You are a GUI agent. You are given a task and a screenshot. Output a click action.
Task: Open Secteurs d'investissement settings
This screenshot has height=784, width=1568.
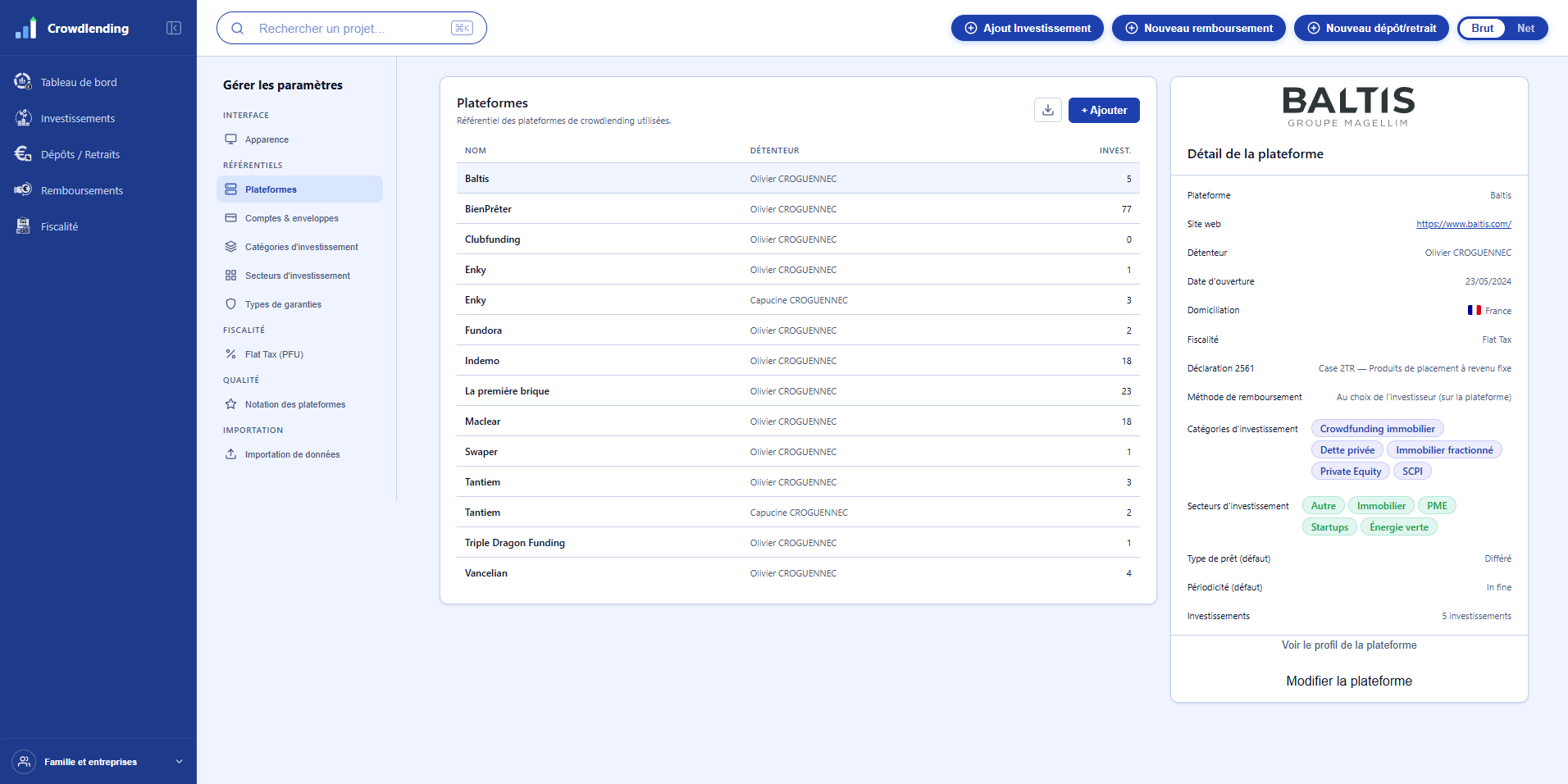pyautogui.click(x=299, y=276)
